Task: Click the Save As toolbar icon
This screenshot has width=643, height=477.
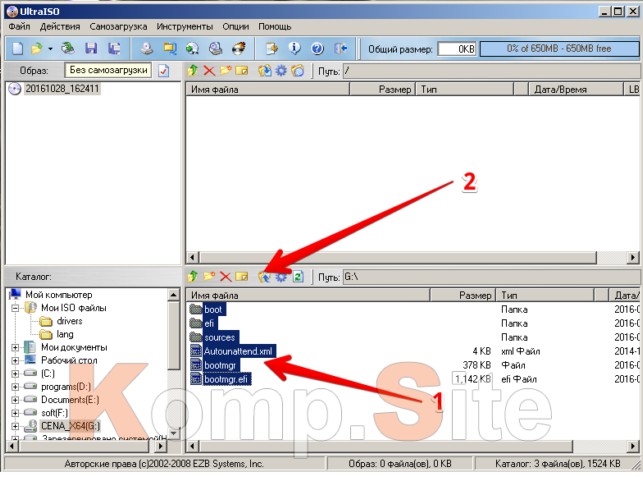Action: coord(114,48)
